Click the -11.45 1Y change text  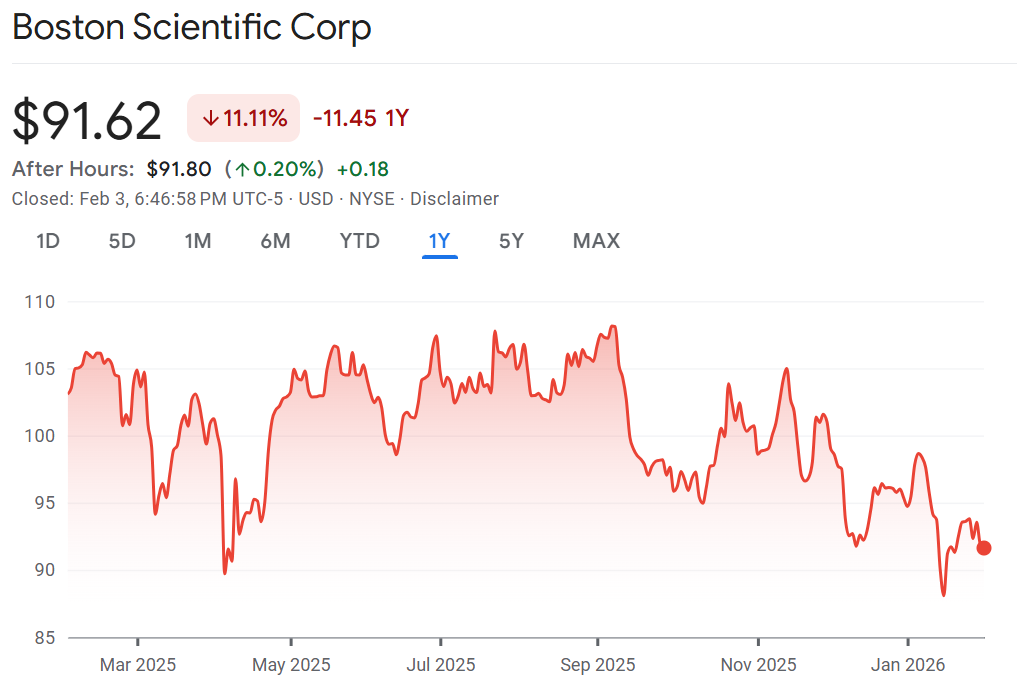pos(361,119)
